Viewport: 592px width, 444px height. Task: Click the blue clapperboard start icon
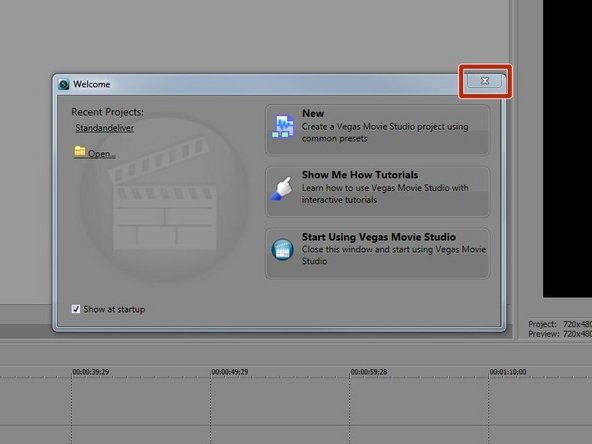(x=282, y=250)
